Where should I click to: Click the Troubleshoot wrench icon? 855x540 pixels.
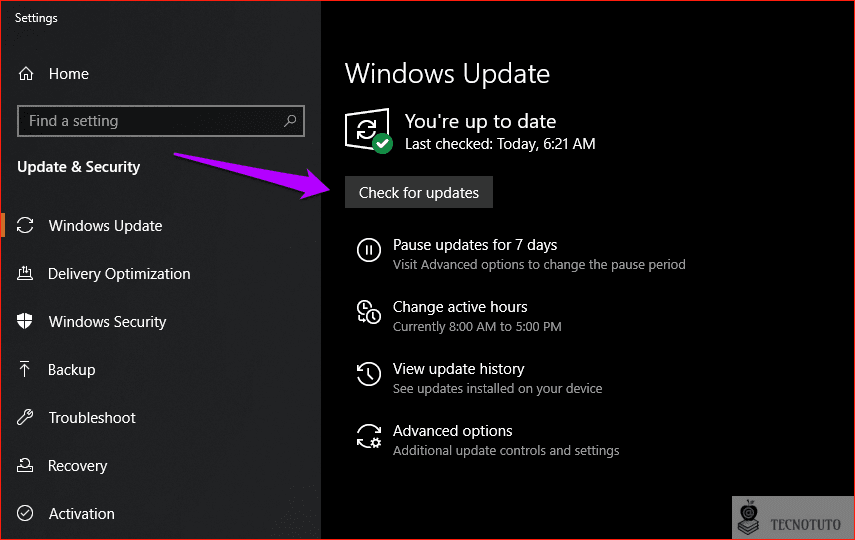click(25, 417)
